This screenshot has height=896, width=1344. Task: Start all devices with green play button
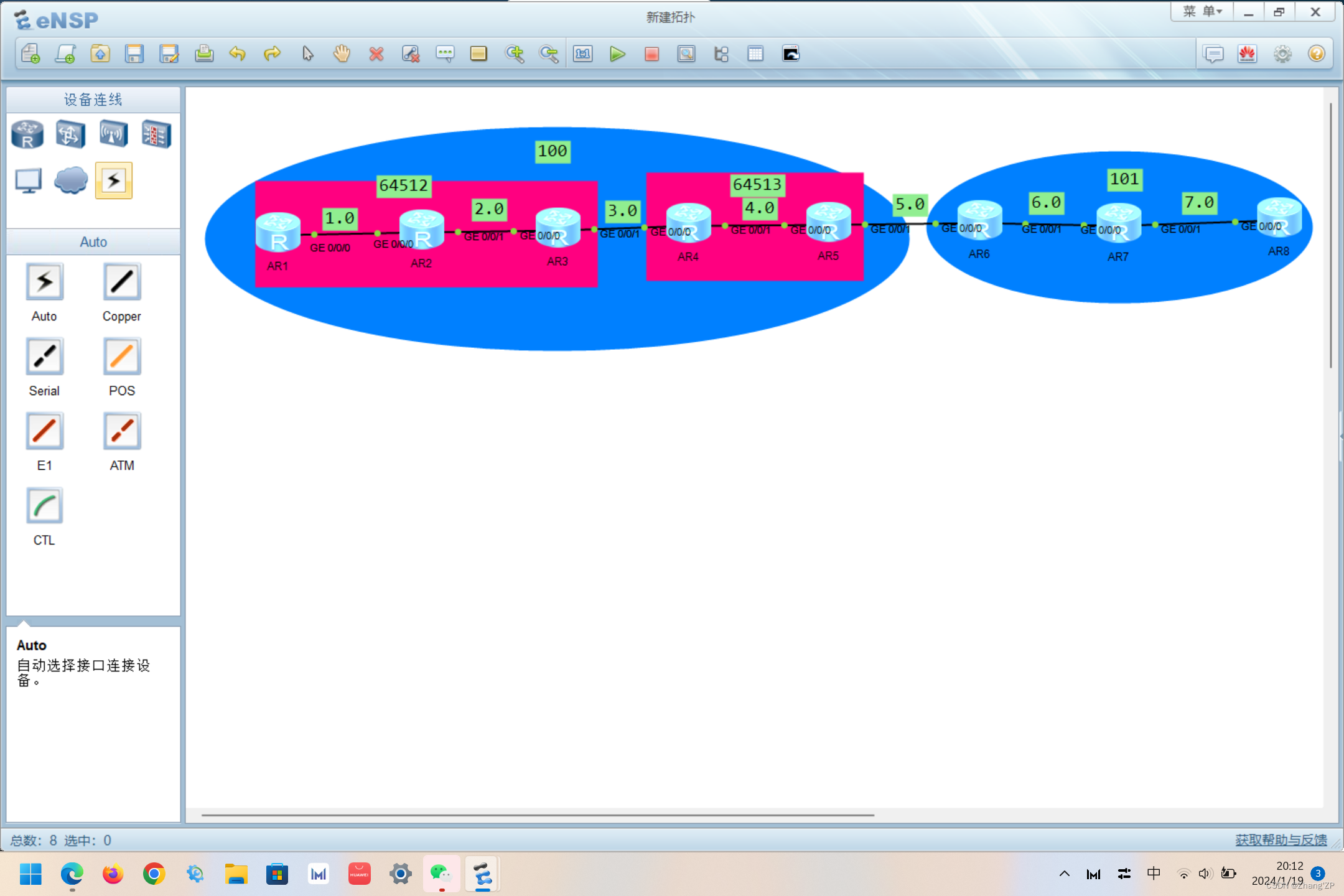click(x=617, y=54)
